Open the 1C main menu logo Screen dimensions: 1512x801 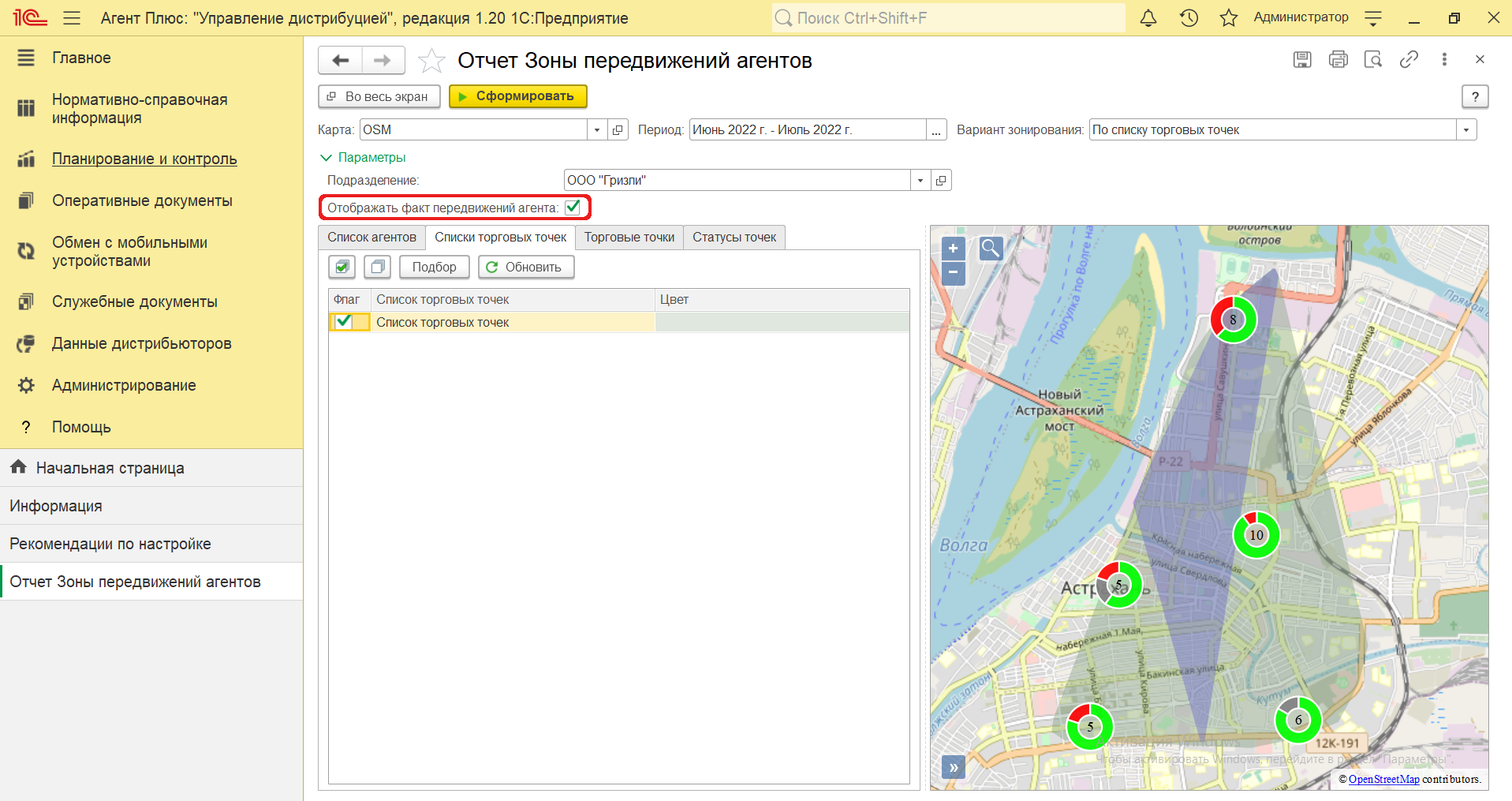[x=30, y=17]
